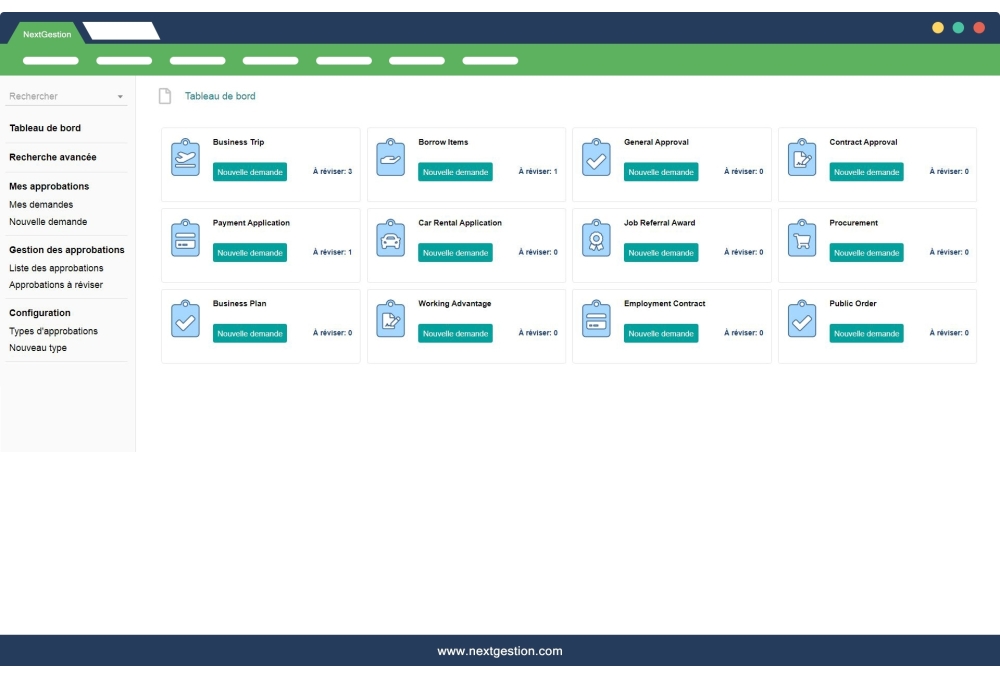The image size is (1000, 679).
Task: Click the Tableau de bord page icon
Action: tap(163, 95)
